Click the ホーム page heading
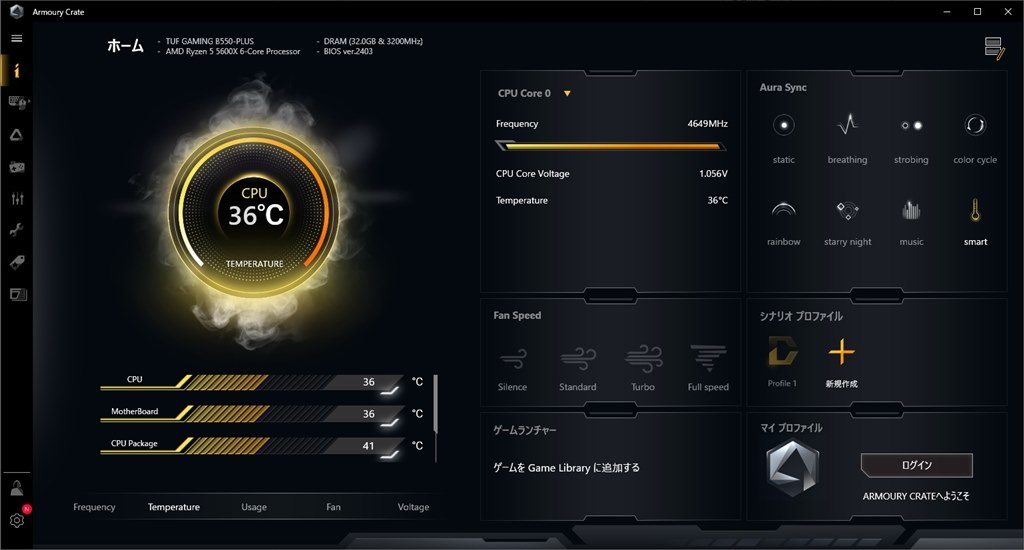The width and height of the screenshot is (1024, 550). coord(125,45)
